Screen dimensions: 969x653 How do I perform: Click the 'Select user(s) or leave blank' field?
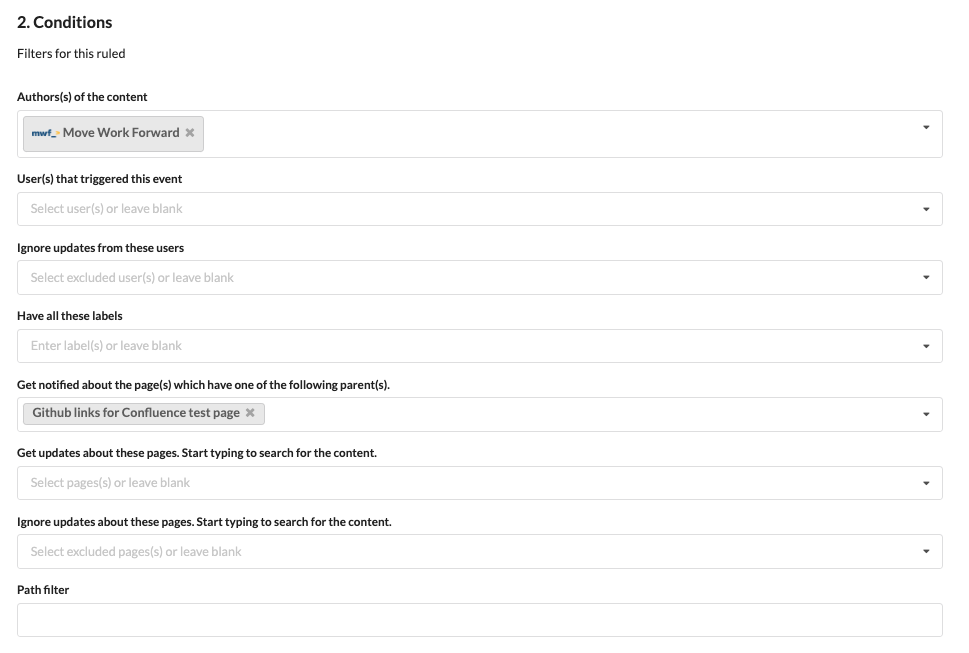400,209
